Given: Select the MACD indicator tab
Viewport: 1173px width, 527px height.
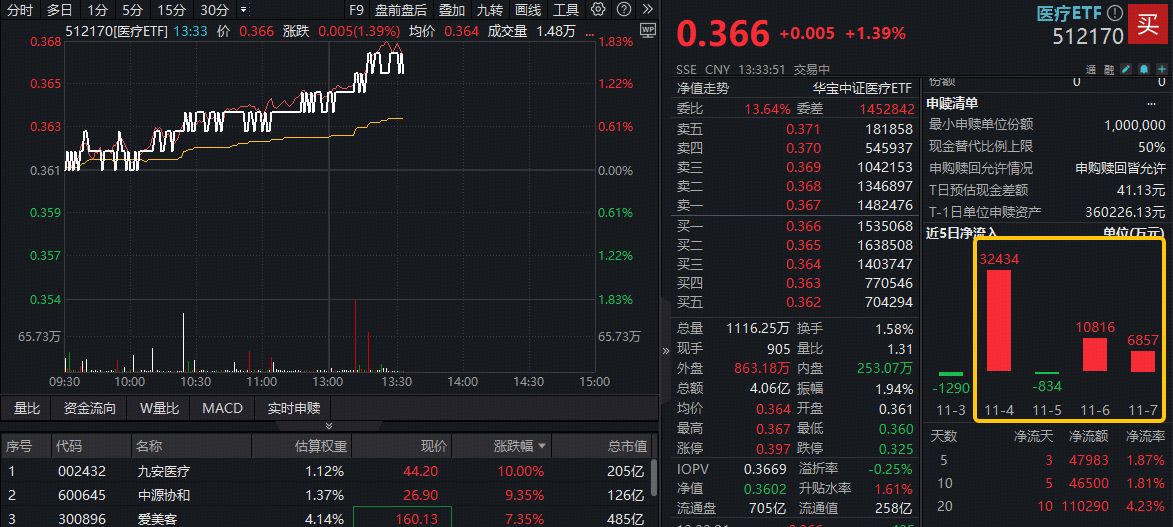Looking at the screenshot, I should point(222,408).
